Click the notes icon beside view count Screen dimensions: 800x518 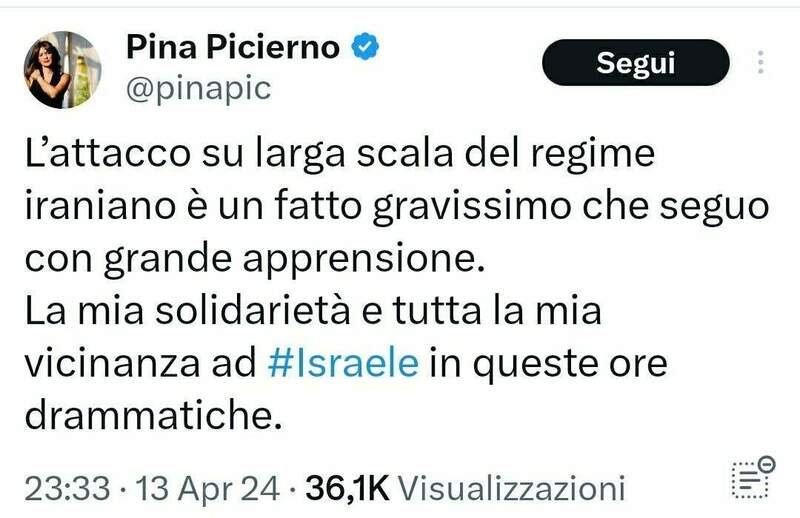754,478
